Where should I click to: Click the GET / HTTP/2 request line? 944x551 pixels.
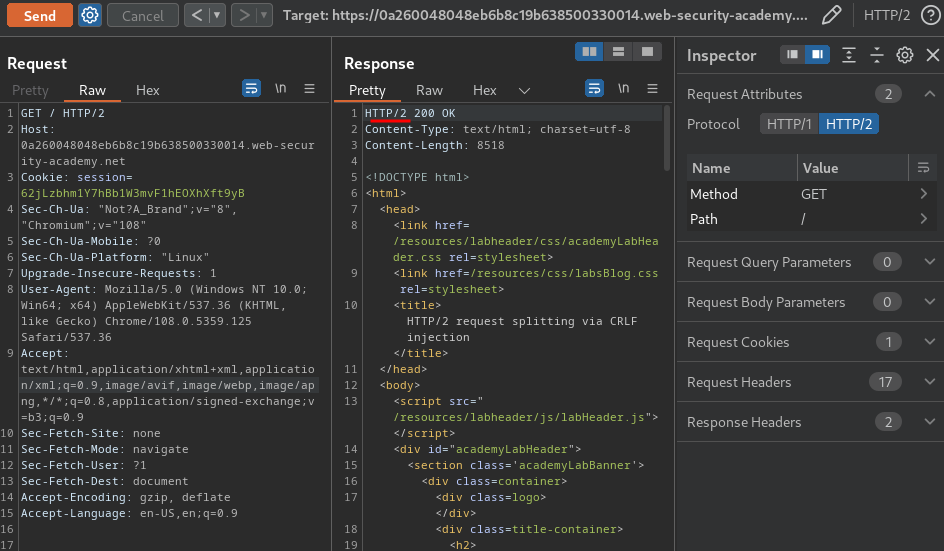point(63,113)
